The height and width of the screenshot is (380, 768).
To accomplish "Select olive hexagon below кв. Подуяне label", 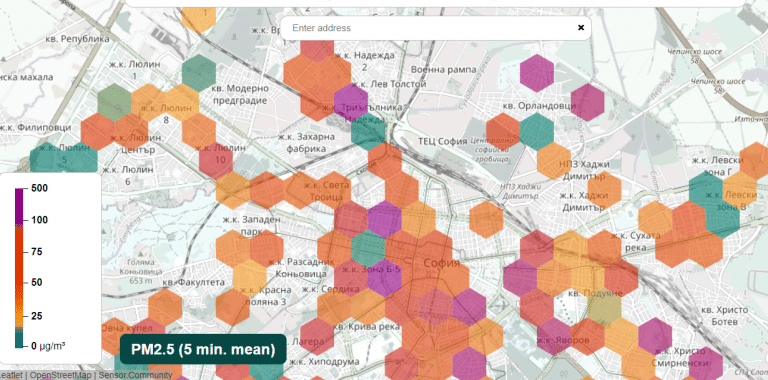I will pyautogui.click(x=604, y=308).
